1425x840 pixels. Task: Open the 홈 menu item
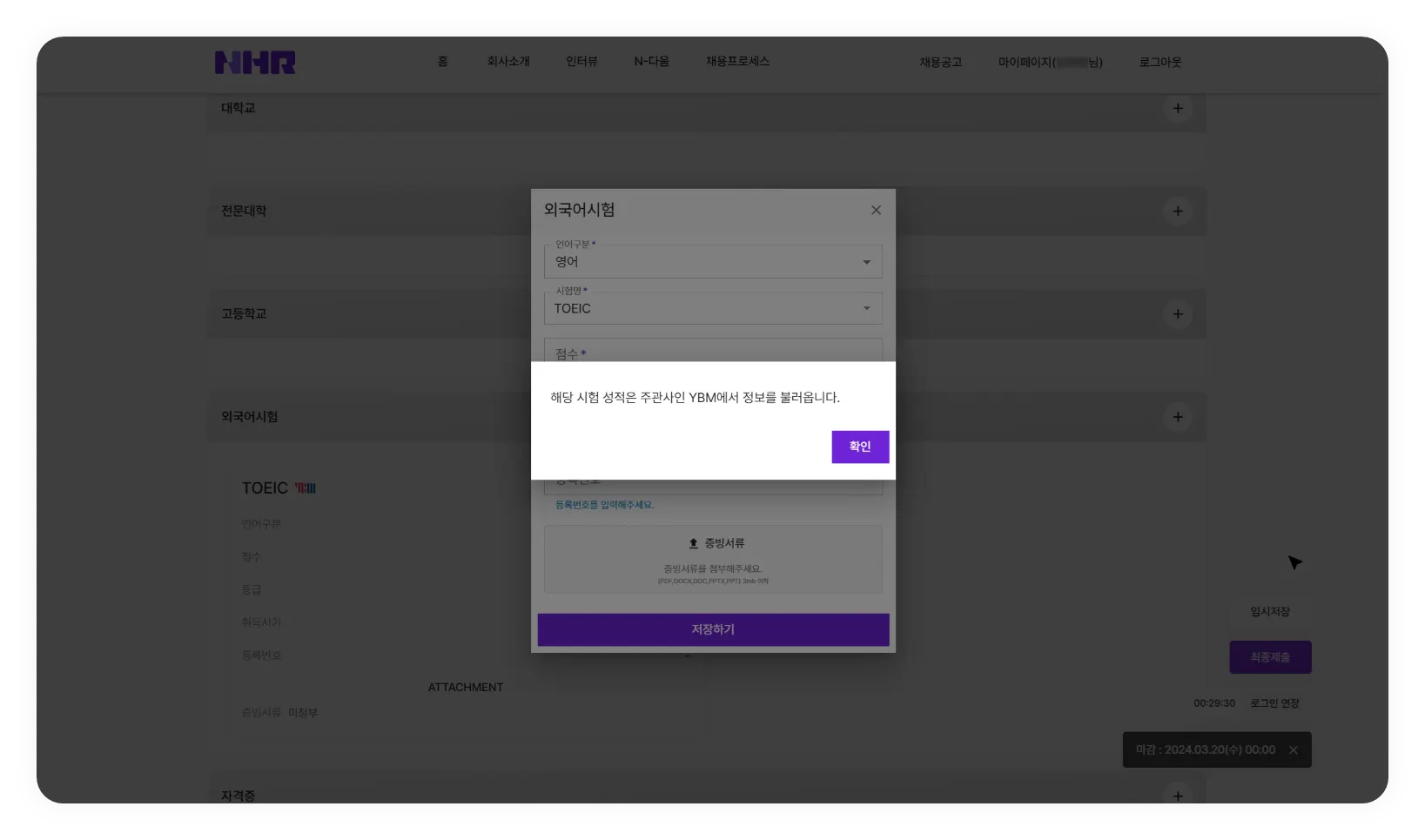pos(443,61)
